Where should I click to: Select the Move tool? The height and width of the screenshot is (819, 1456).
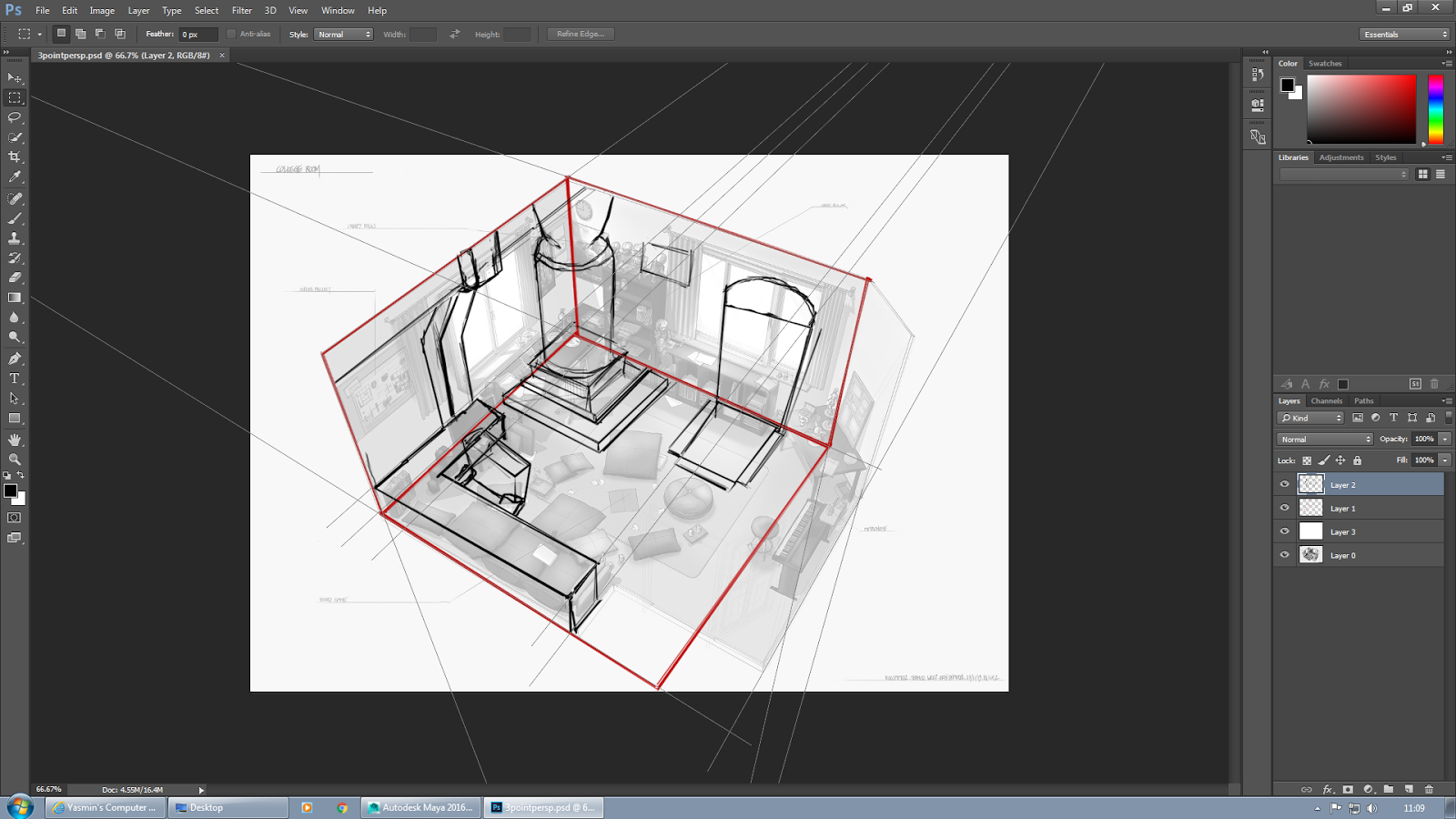pos(14,77)
